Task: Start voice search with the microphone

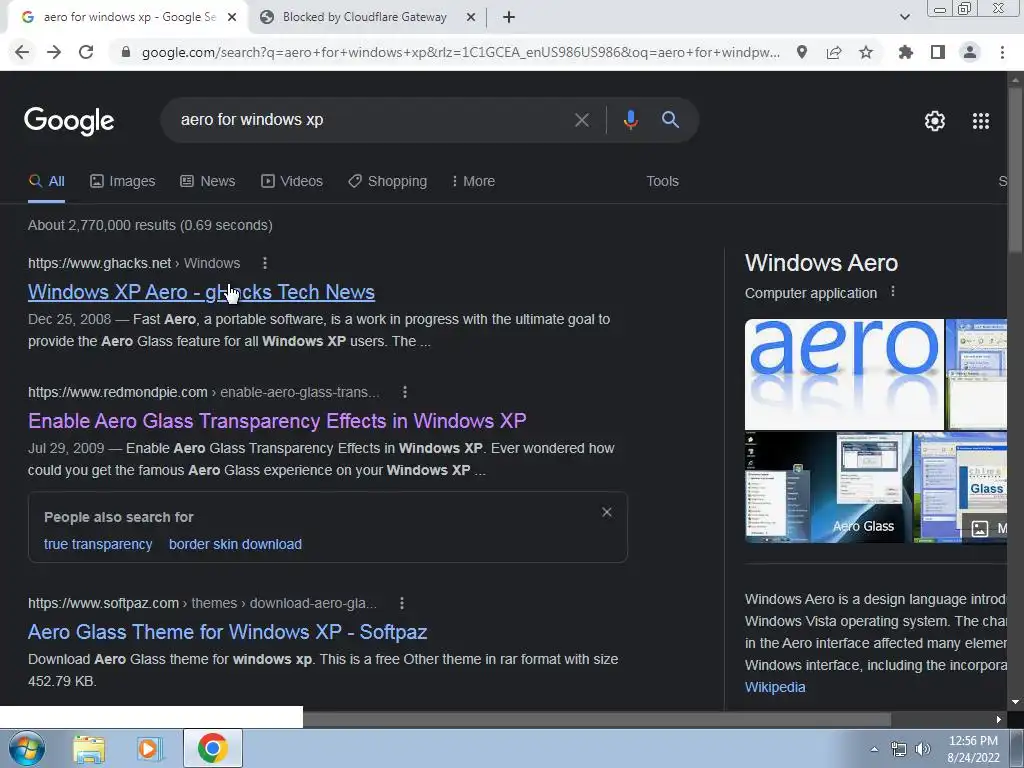Action: (630, 120)
